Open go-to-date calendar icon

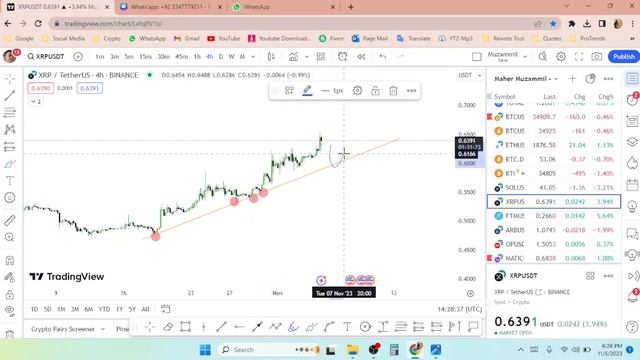pyautogui.click(x=165, y=309)
